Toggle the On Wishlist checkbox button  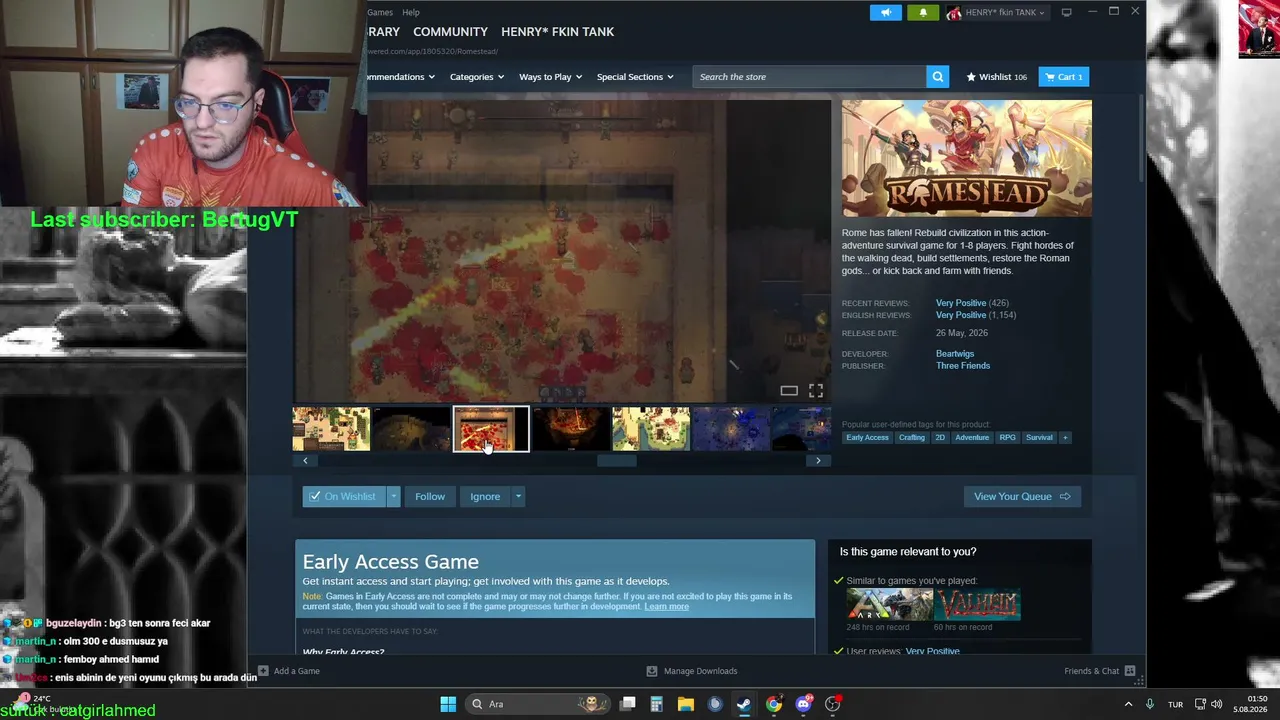click(344, 496)
